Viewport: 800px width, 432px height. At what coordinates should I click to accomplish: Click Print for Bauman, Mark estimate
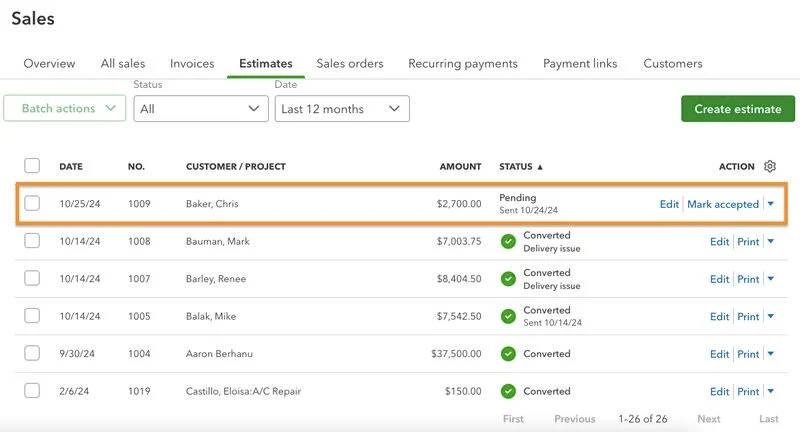click(748, 242)
